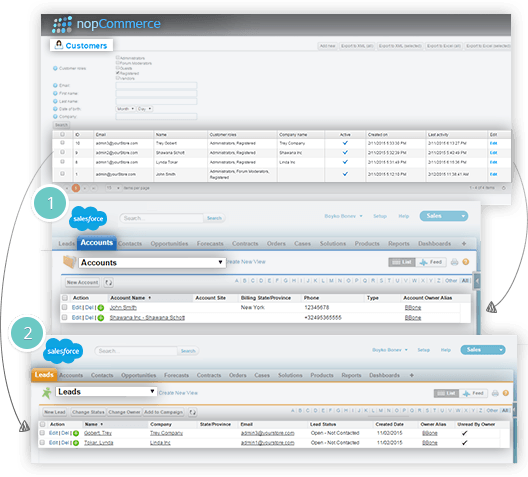This screenshot has height=477, width=528.
Task: Collapse side panel arrow in Accounts window
Action: (x=477, y=280)
